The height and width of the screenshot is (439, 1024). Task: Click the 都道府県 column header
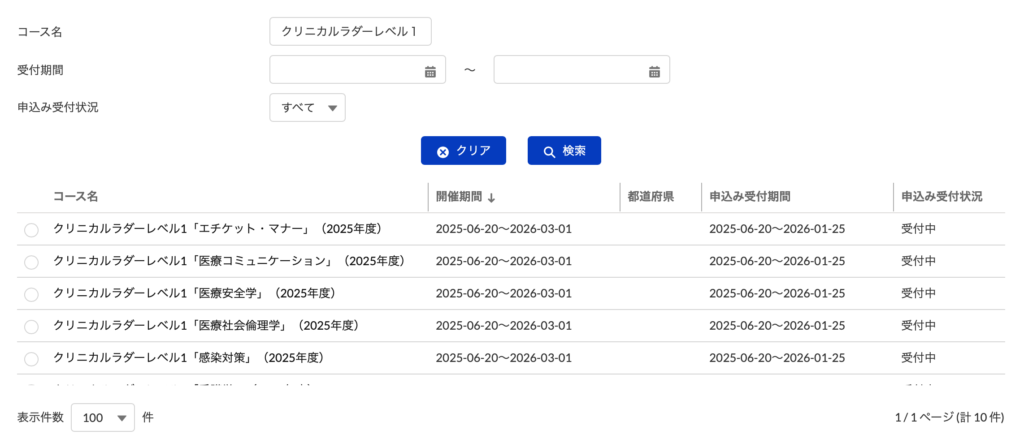pos(650,197)
